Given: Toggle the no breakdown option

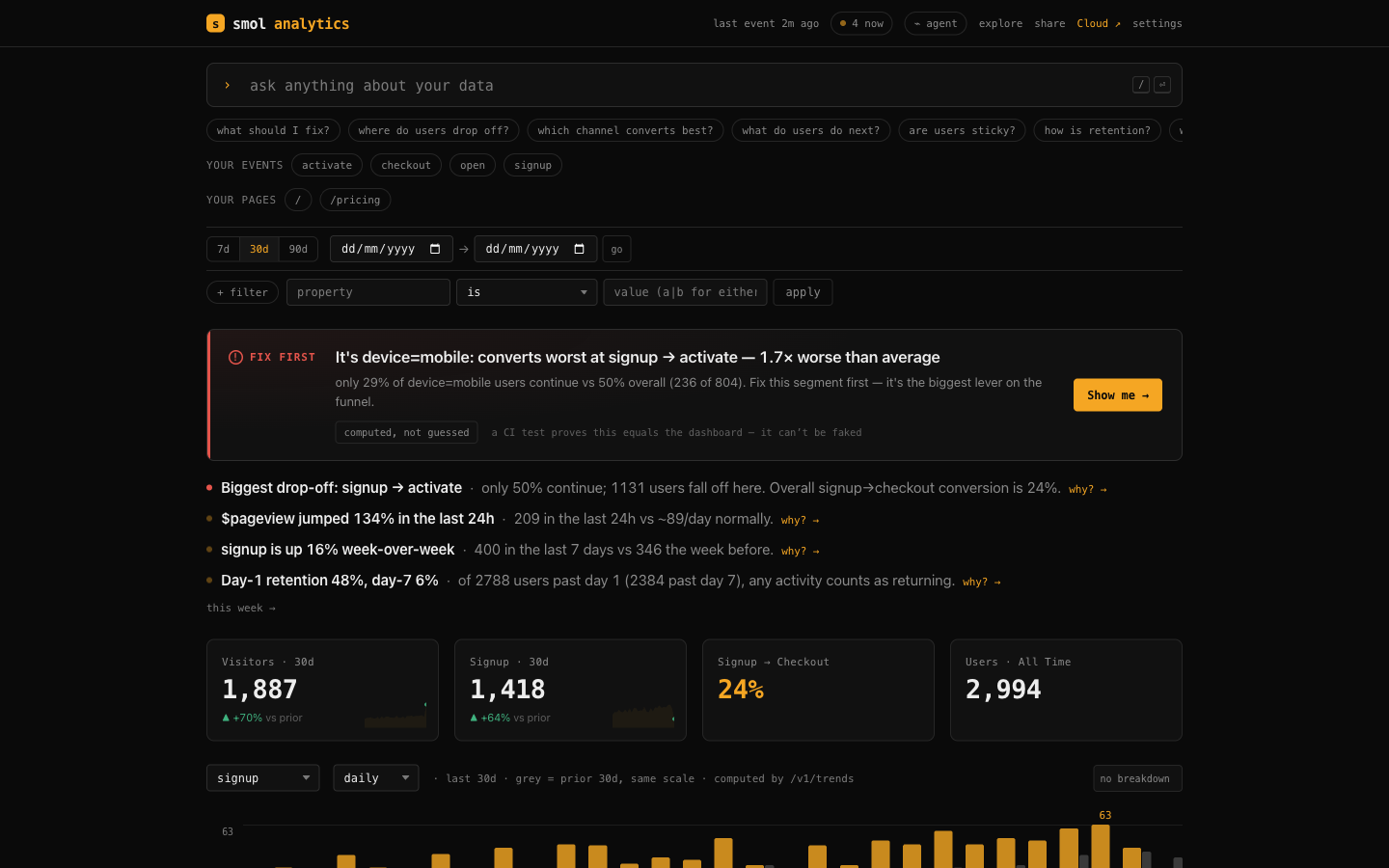Looking at the screenshot, I should [x=1137, y=778].
